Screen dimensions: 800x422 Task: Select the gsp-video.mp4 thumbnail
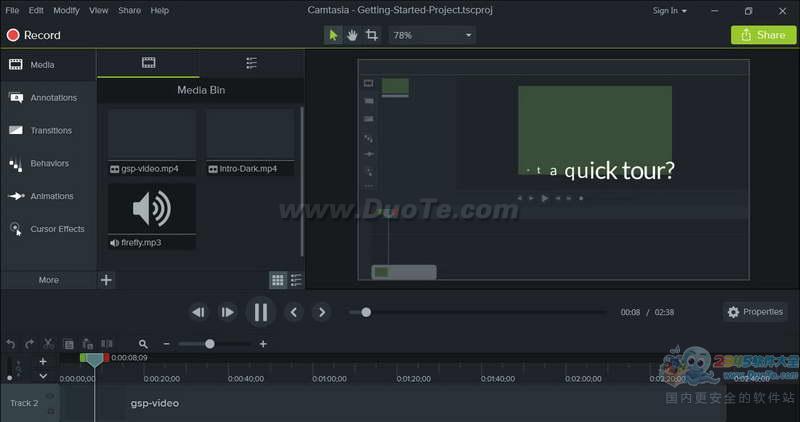tap(152, 142)
